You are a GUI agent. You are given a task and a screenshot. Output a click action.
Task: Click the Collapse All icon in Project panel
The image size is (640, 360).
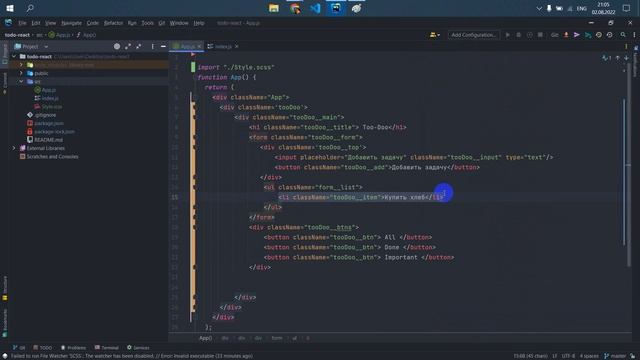(139, 47)
